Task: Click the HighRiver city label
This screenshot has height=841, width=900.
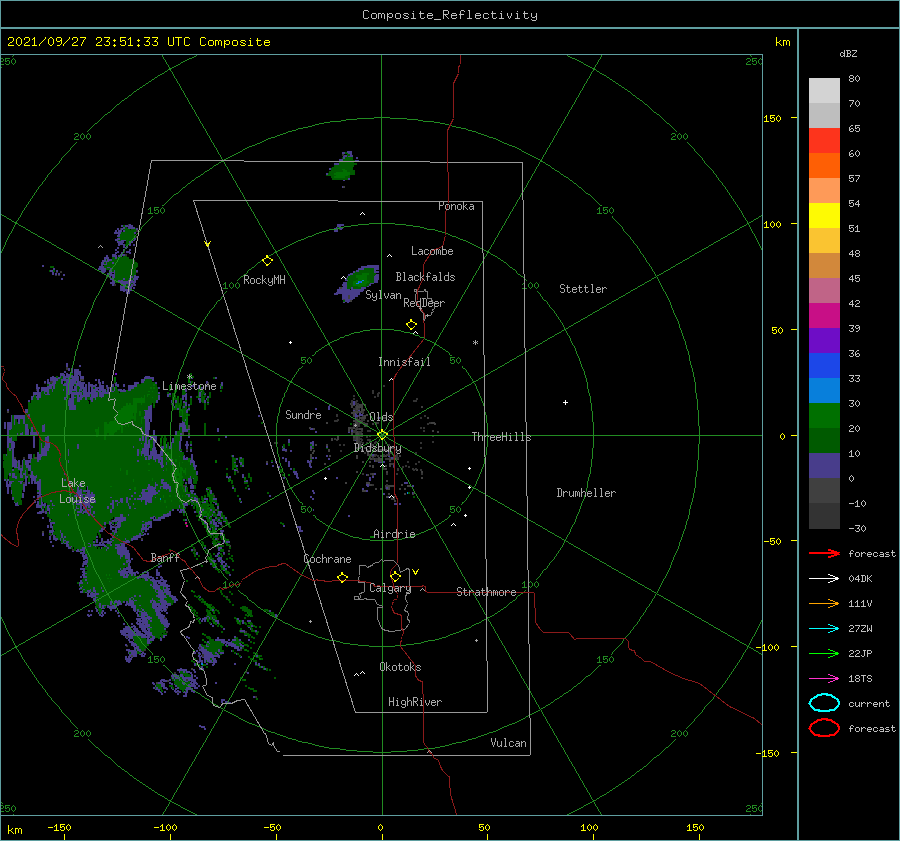Action: (x=415, y=702)
